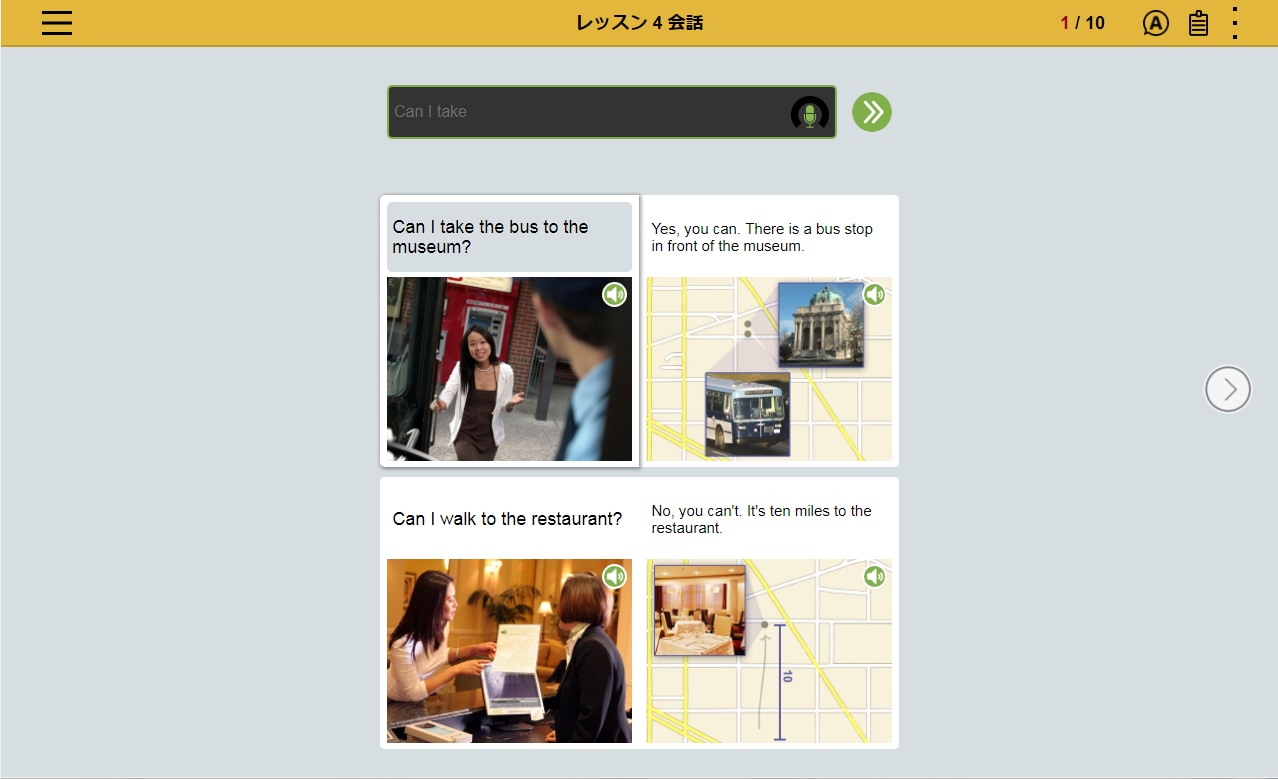Select the "Can I walk to the restaurant?" text
The image size is (1278, 779).
507,519
